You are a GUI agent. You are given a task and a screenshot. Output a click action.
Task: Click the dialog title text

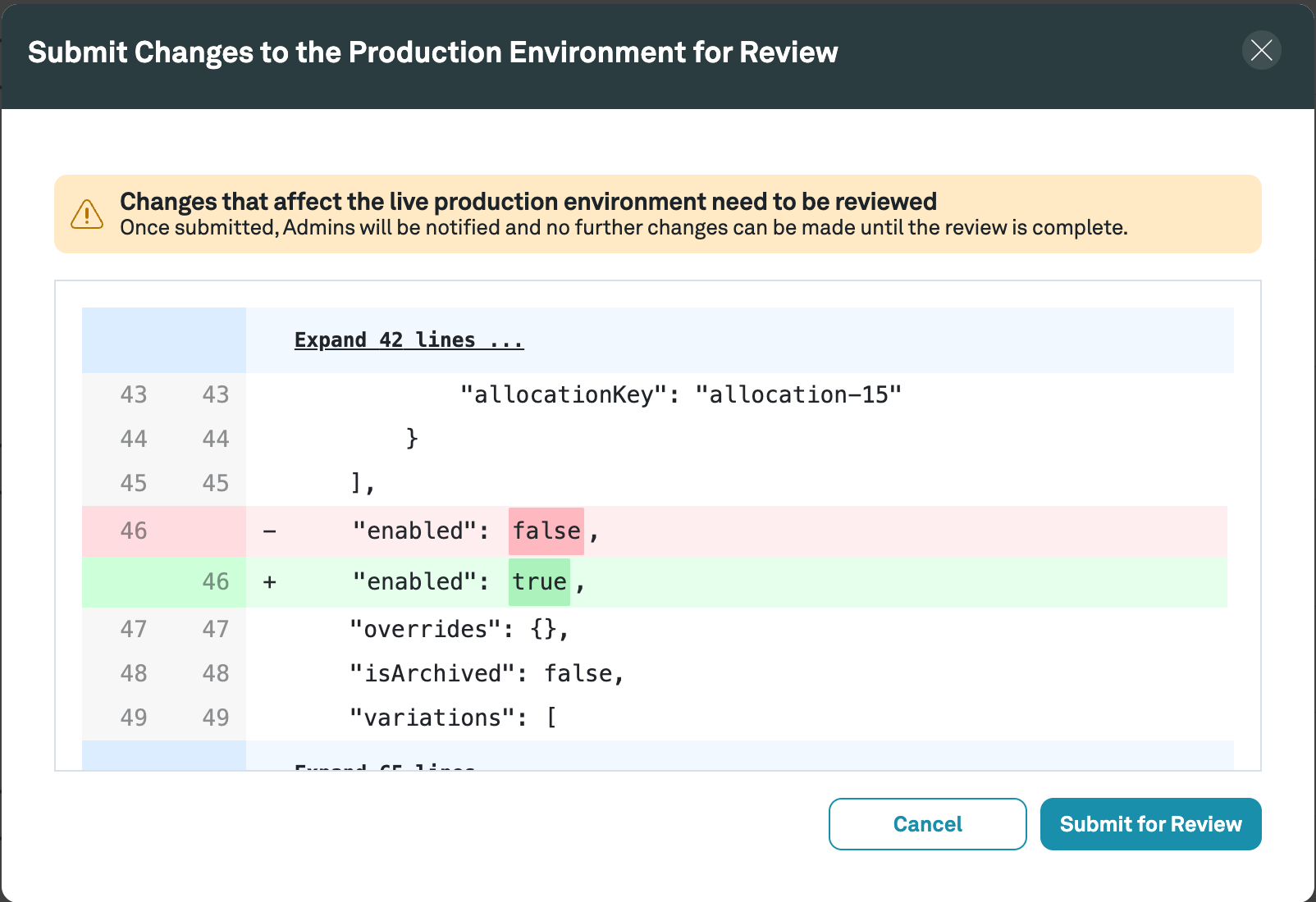point(432,52)
